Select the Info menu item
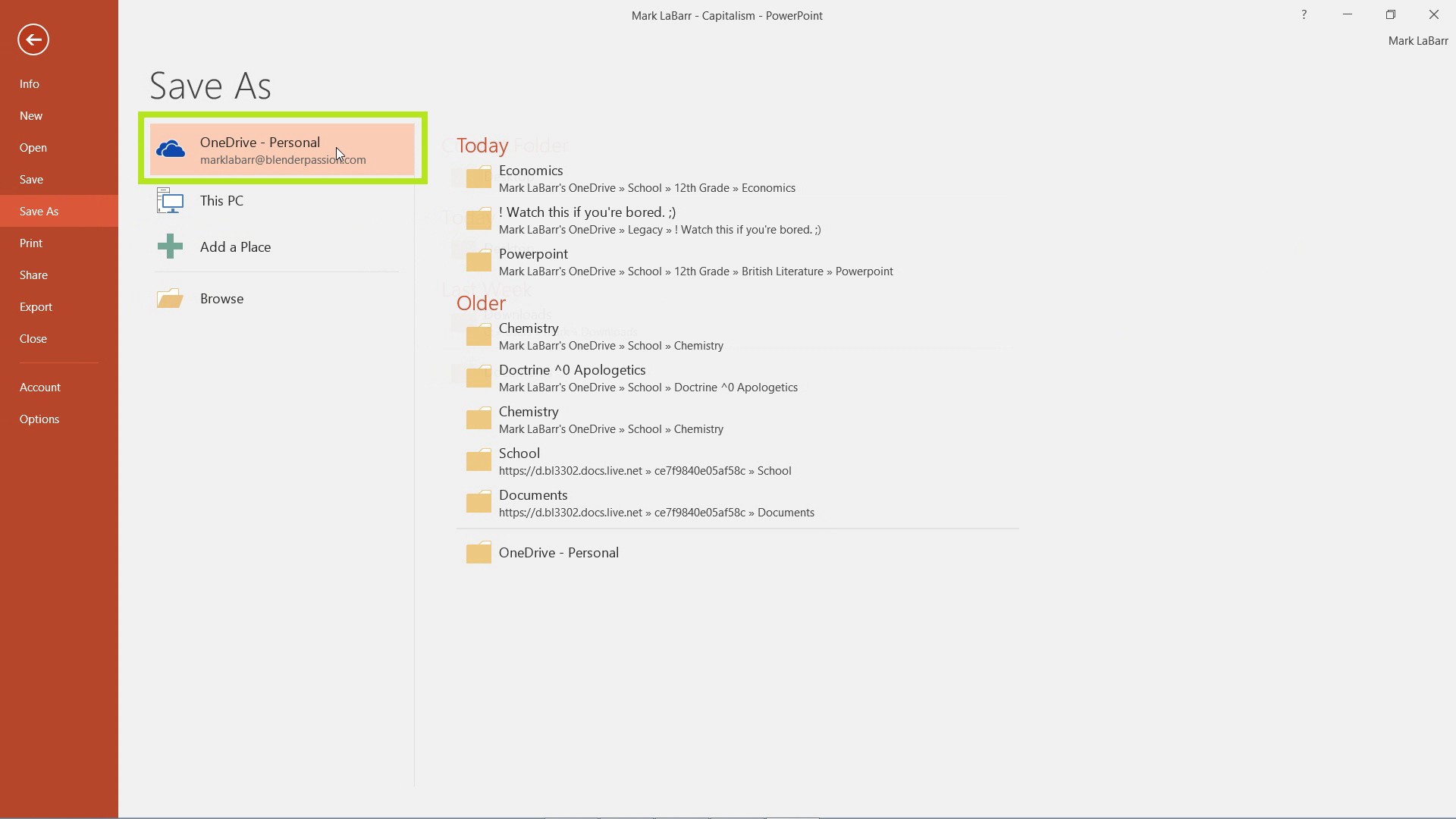This screenshot has width=1456, height=819. tap(29, 83)
